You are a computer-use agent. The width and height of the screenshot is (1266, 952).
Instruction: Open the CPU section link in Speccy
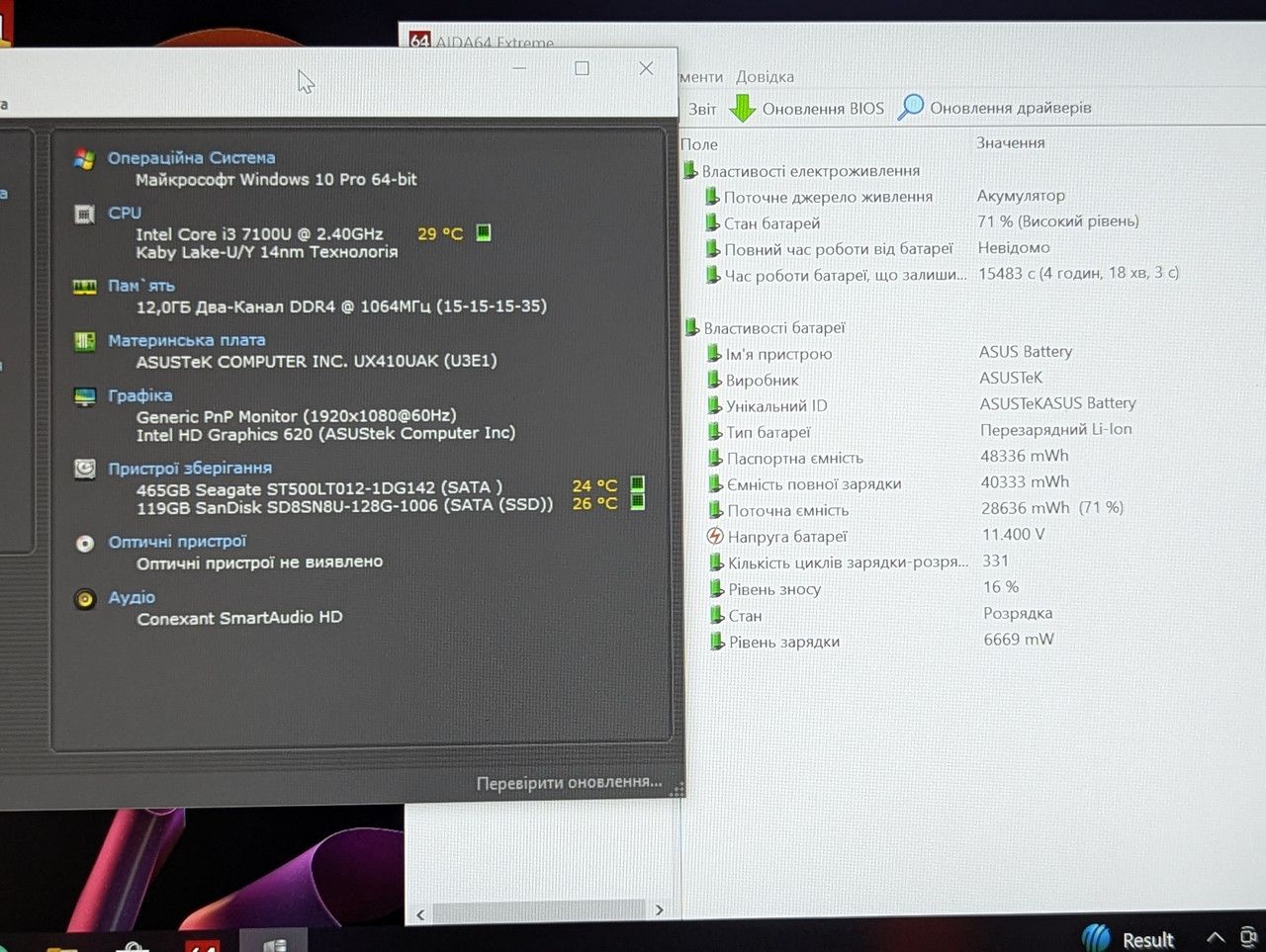click(125, 214)
